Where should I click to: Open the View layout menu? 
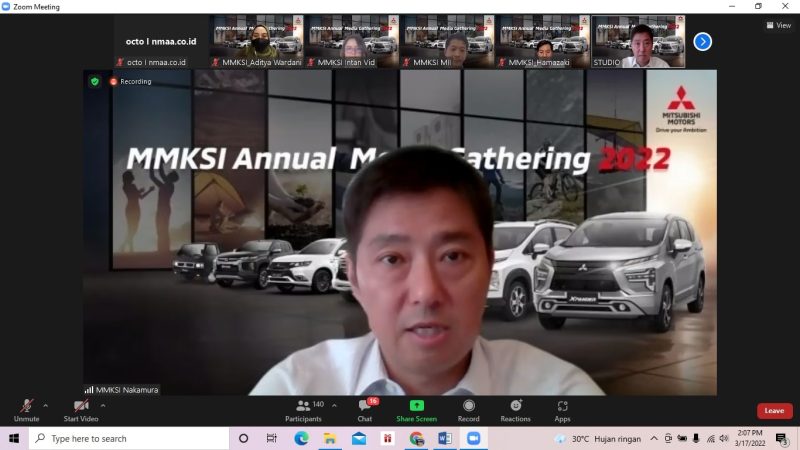click(777, 25)
